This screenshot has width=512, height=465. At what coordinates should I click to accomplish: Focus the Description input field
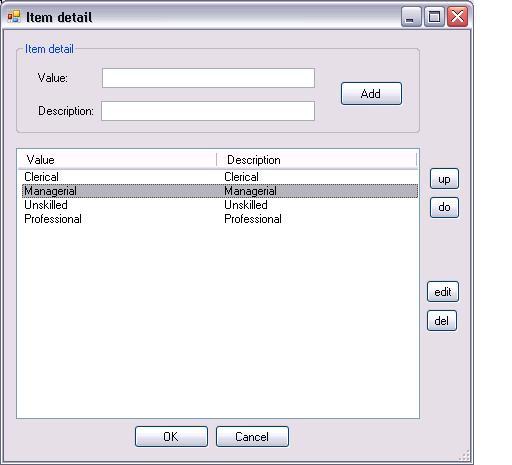[x=208, y=111]
